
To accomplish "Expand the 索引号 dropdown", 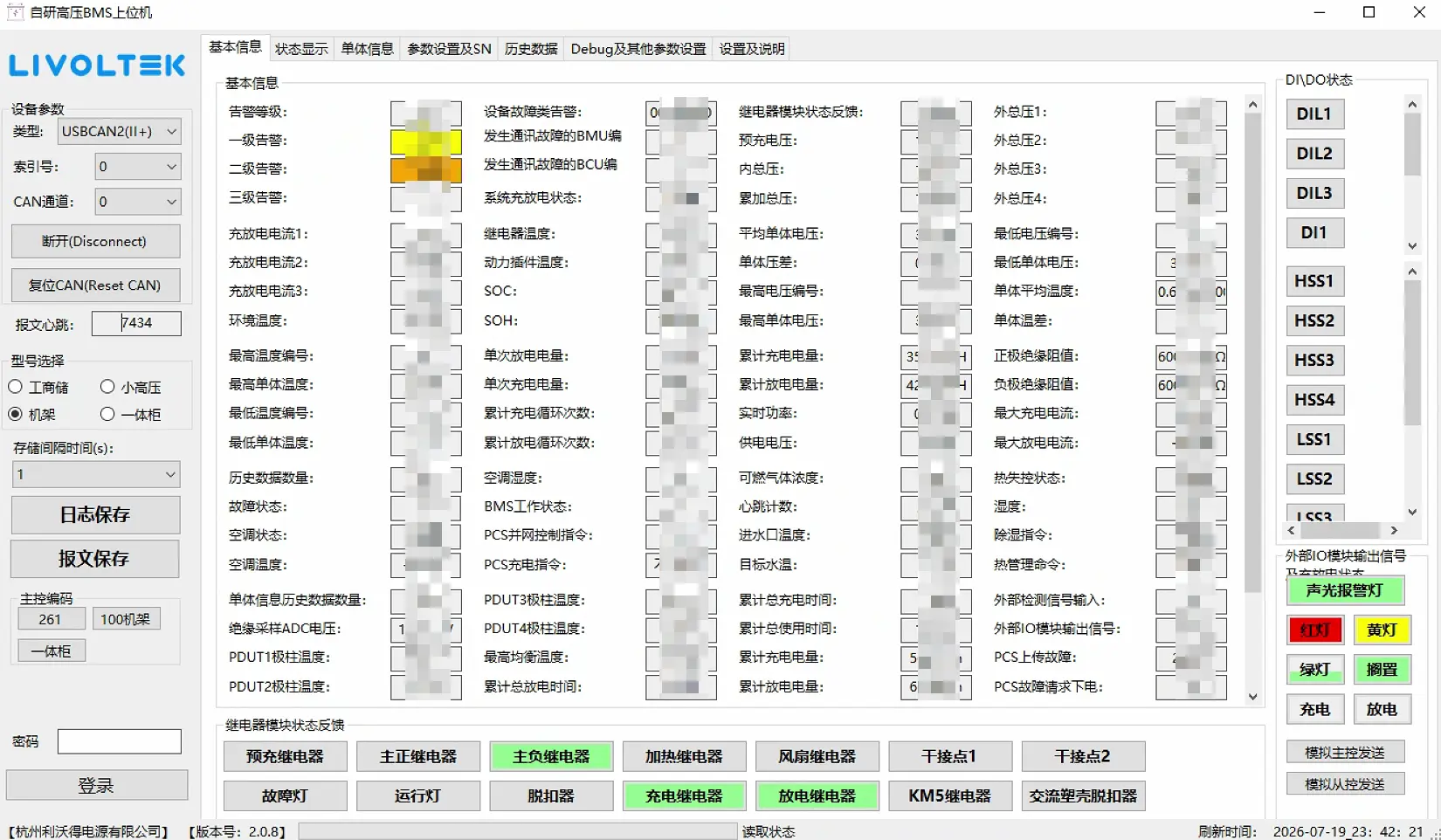I will click(137, 166).
